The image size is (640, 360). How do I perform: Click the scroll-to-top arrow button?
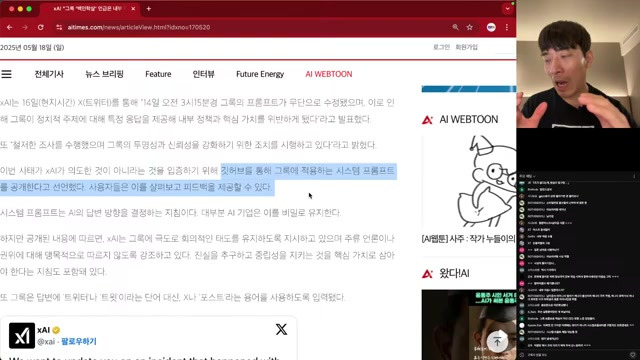[x=497, y=341]
